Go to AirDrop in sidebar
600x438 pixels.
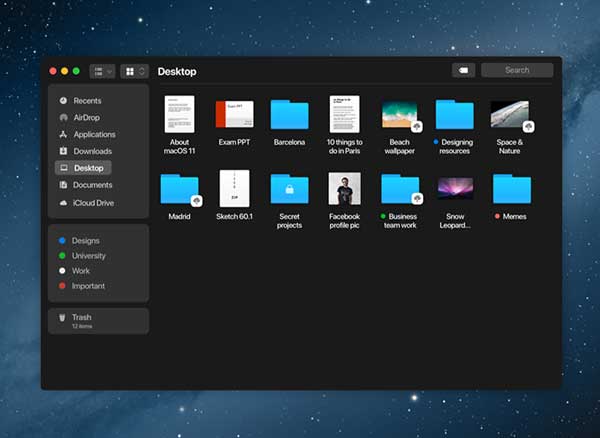[86, 117]
